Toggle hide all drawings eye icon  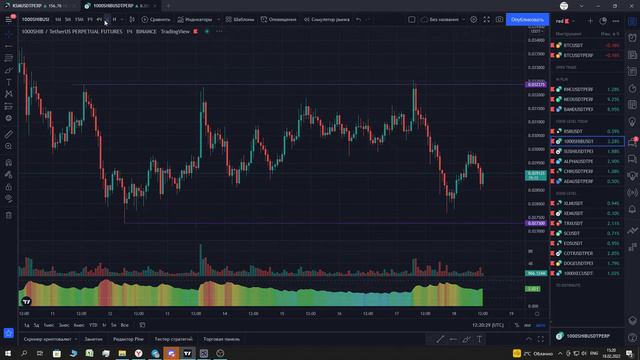tap(9, 199)
